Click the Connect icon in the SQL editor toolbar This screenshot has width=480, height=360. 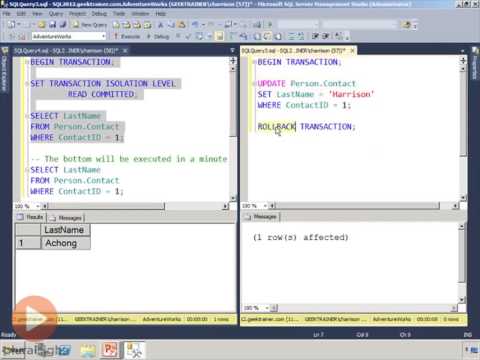[x=12, y=36]
